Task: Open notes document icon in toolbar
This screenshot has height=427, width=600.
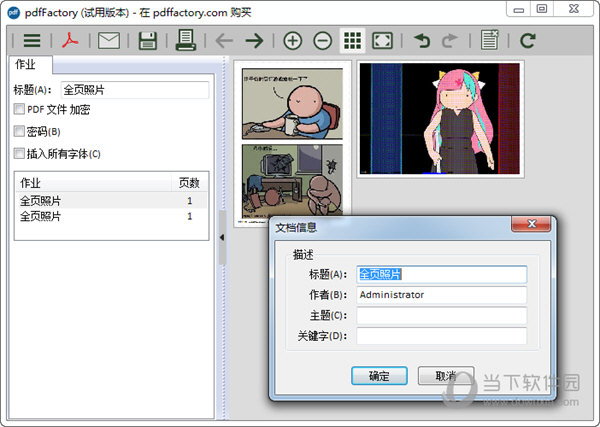Action: coord(489,40)
